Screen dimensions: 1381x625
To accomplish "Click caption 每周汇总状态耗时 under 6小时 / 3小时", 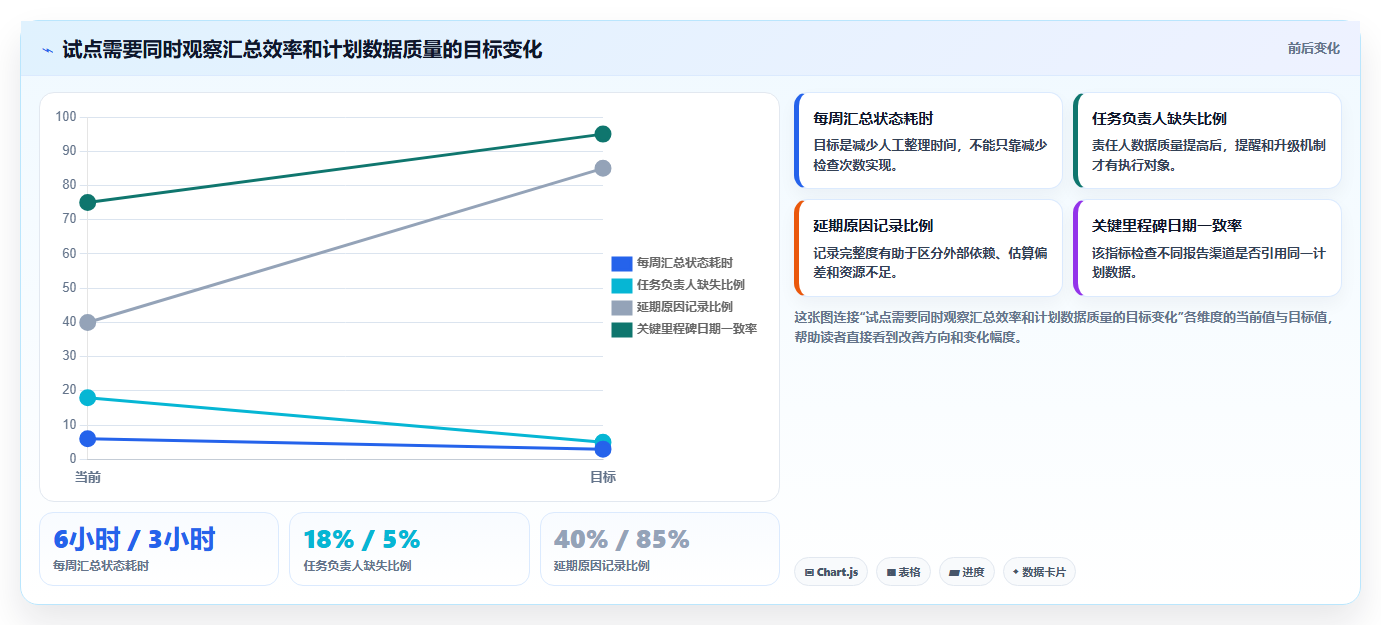I will [101, 566].
